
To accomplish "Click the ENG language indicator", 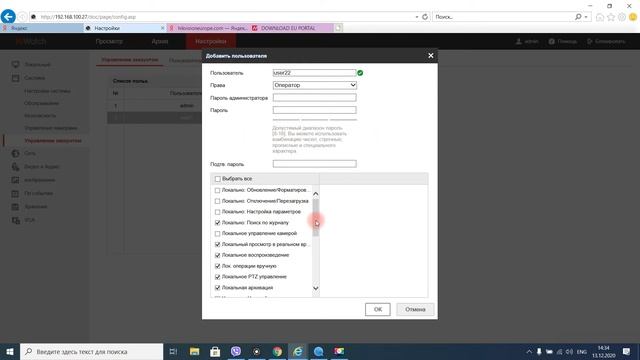I will 582,351.
